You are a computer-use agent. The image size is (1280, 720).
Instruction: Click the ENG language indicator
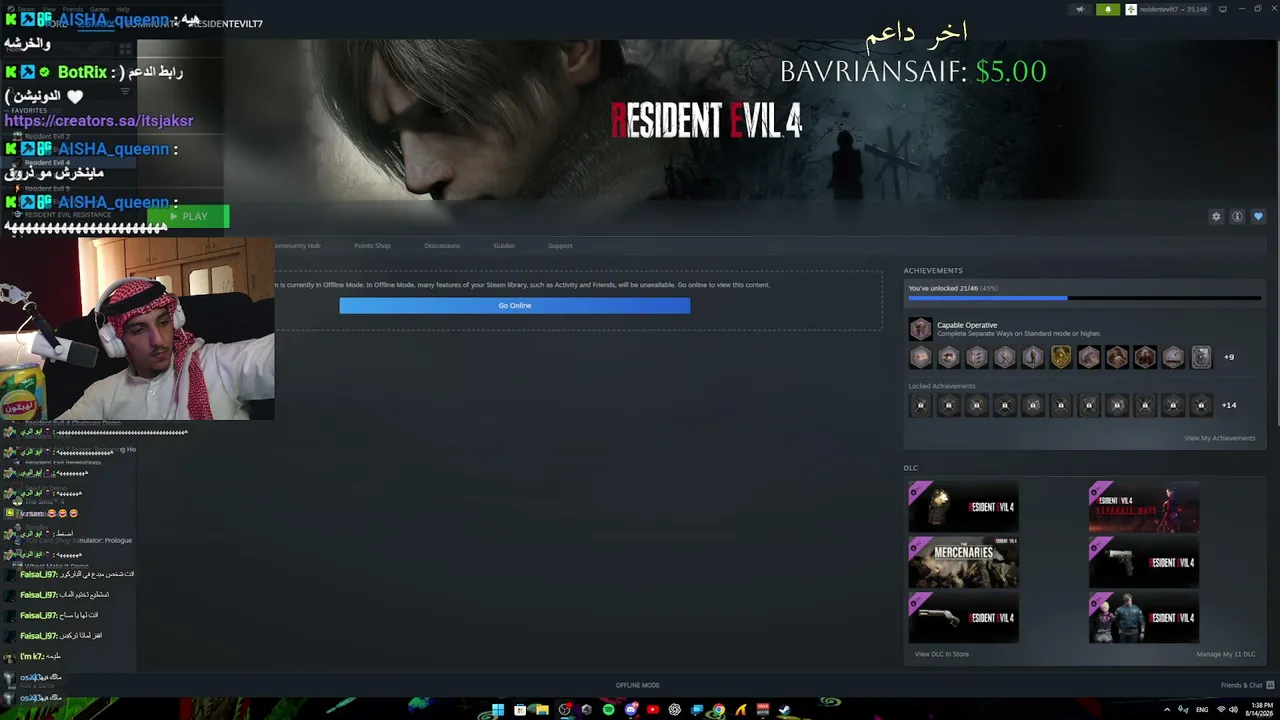(x=1202, y=710)
